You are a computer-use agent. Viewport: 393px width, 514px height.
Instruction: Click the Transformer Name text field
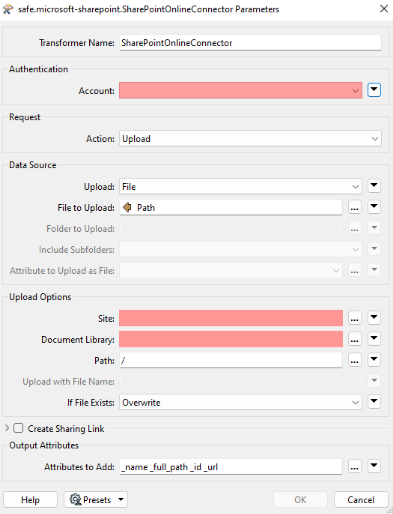pos(250,43)
